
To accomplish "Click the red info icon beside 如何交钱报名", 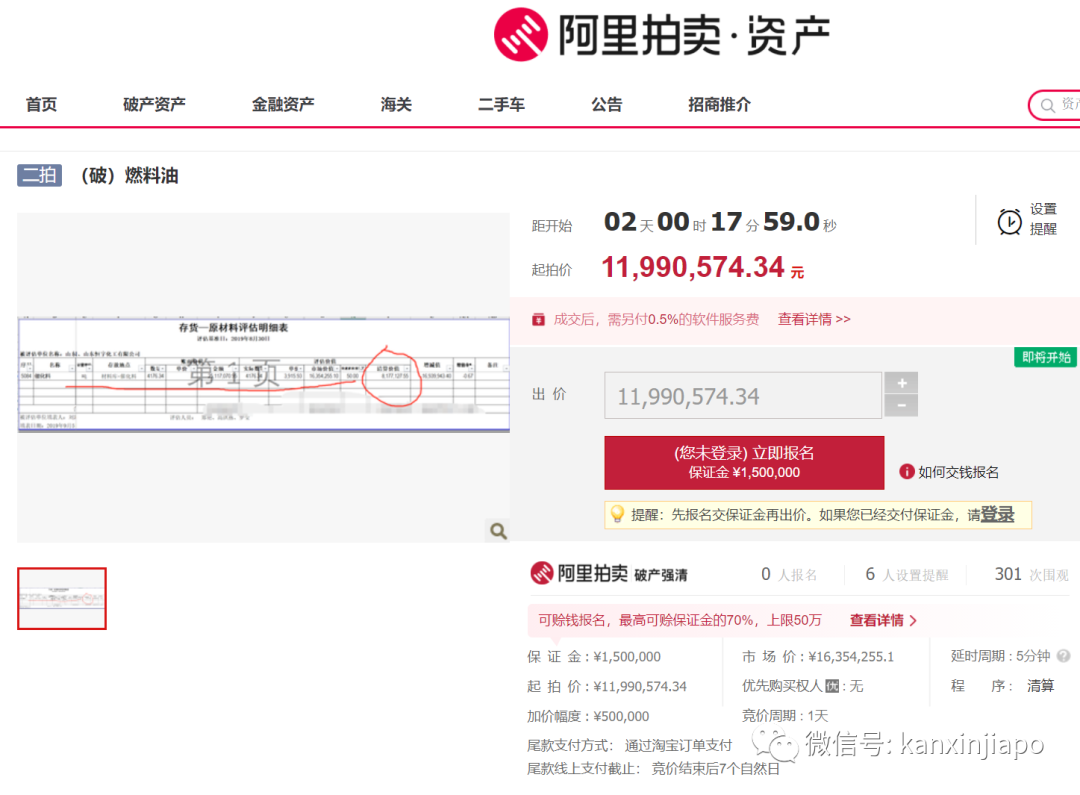I will [907, 472].
